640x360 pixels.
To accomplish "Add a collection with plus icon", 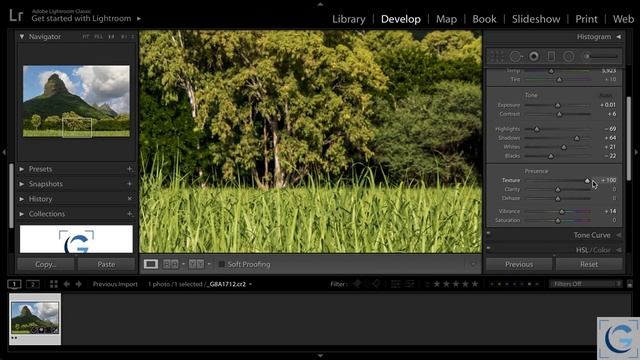I will [x=129, y=214].
